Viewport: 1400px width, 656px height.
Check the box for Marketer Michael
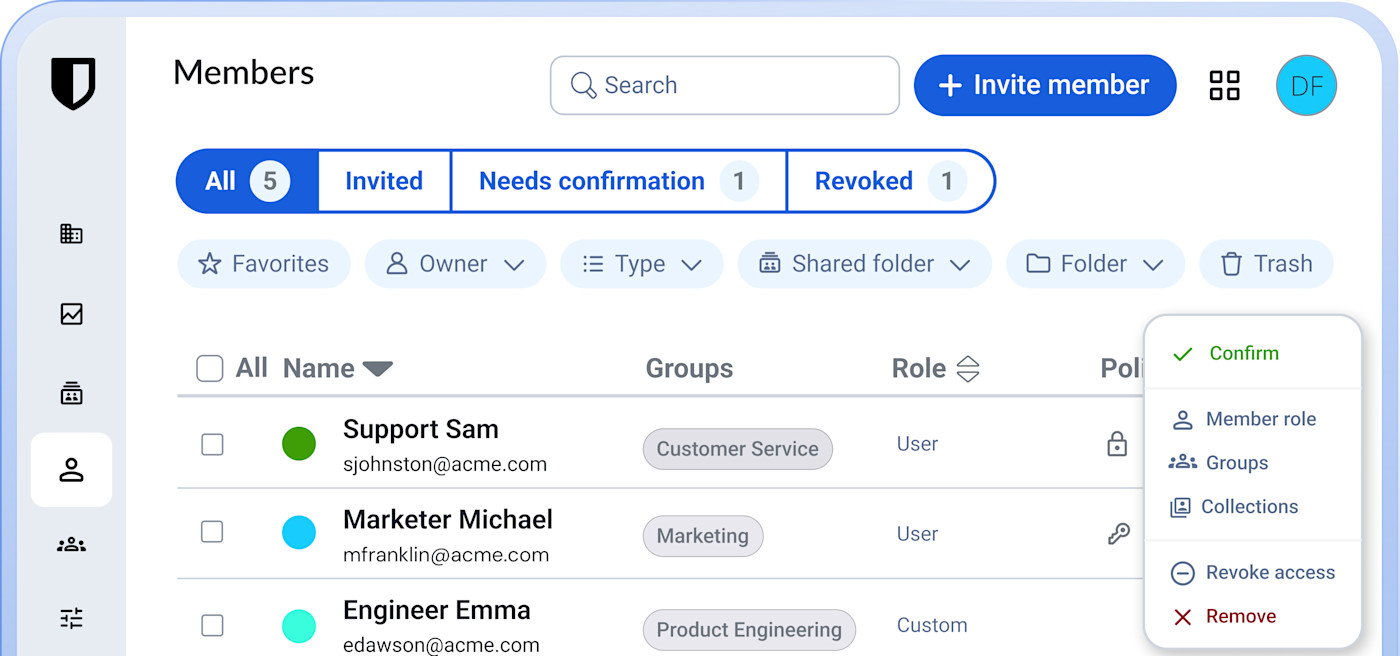pyautogui.click(x=212, y=531)
